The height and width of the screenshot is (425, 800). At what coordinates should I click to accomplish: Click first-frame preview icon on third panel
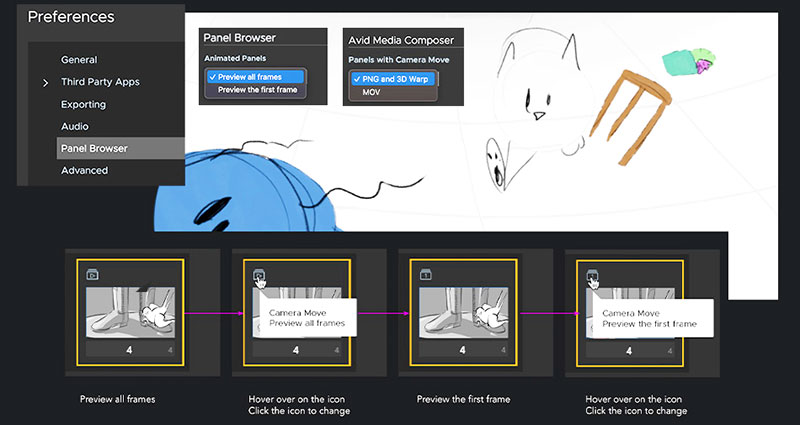tap(425, 273)
